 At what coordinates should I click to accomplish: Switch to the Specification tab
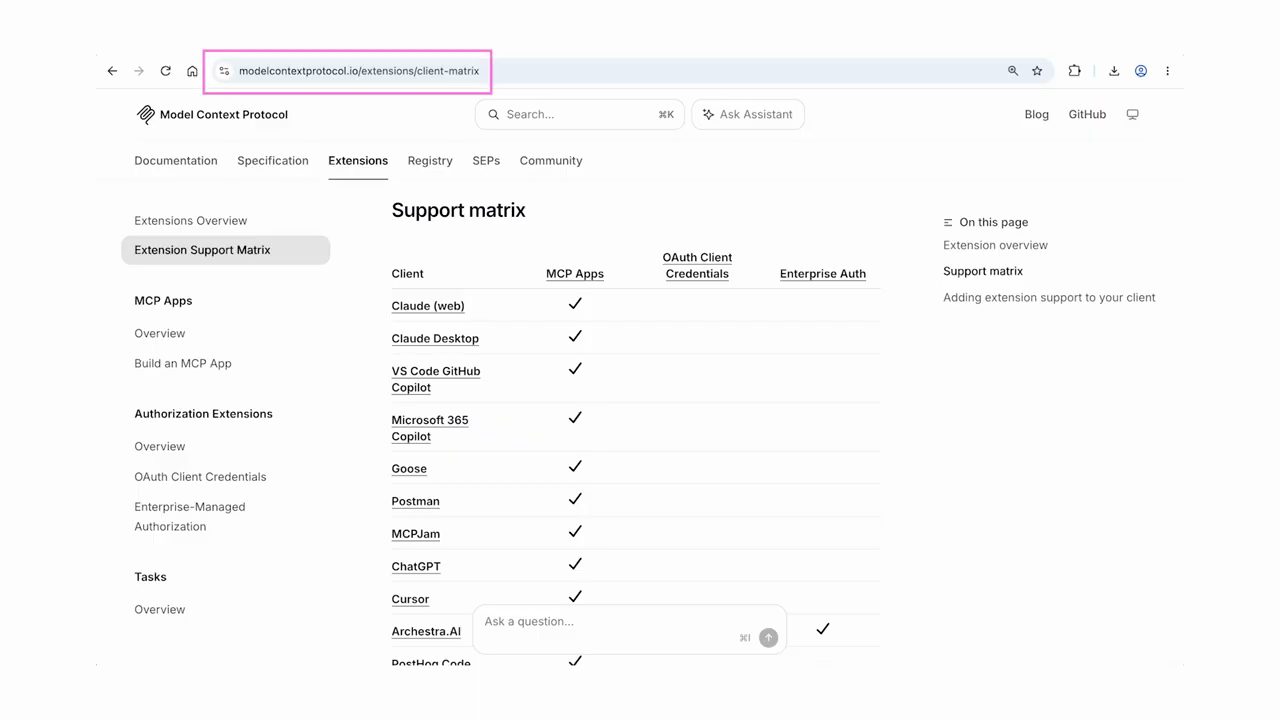point(273,160)
